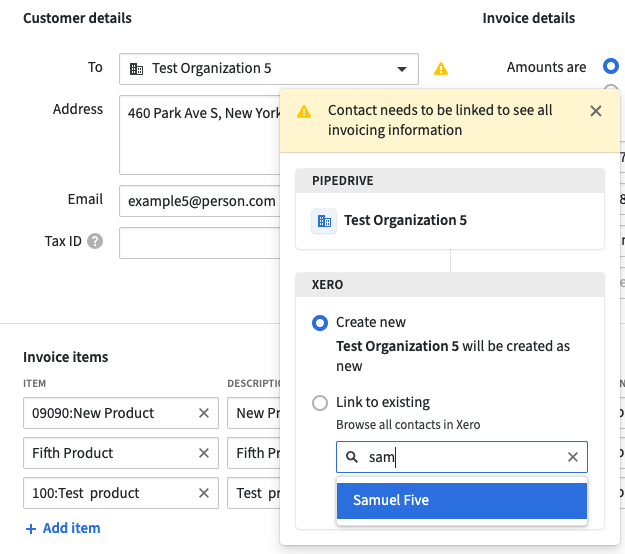Dismiss the contact linking warning banner
625x554 pixels.
click(596, 111)
